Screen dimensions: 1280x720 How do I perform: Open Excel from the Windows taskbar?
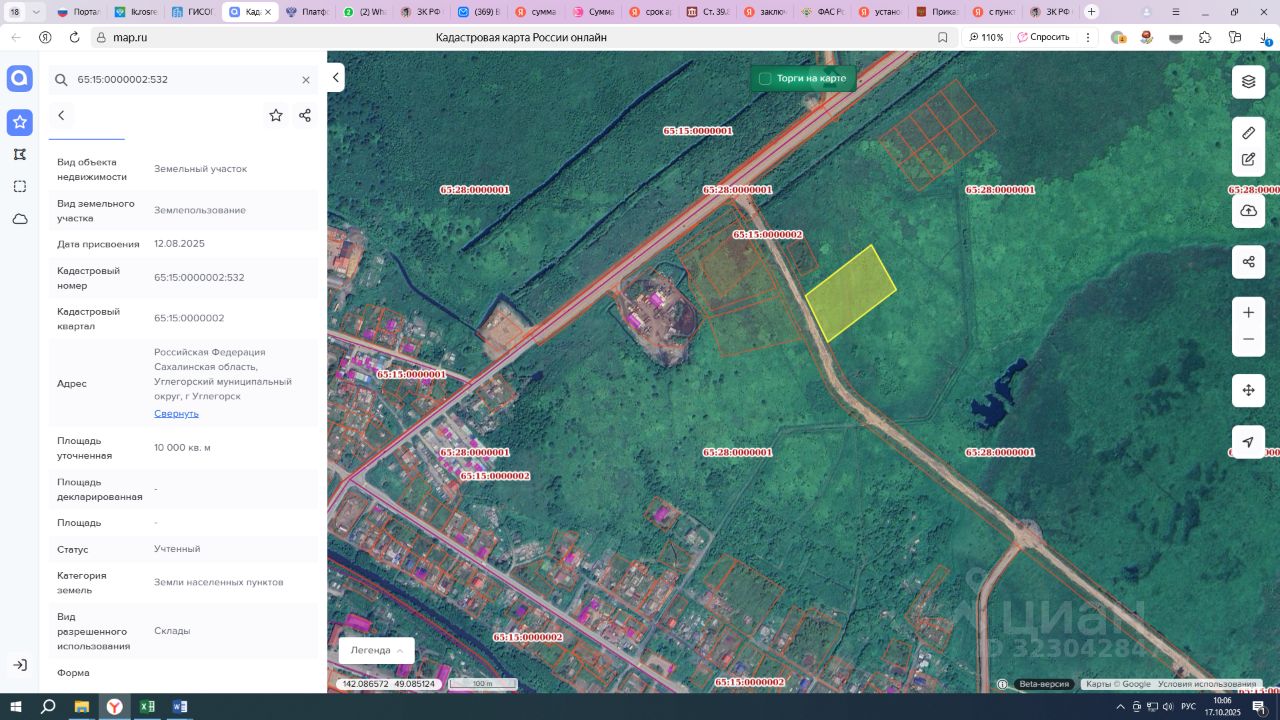click(147, 707)
